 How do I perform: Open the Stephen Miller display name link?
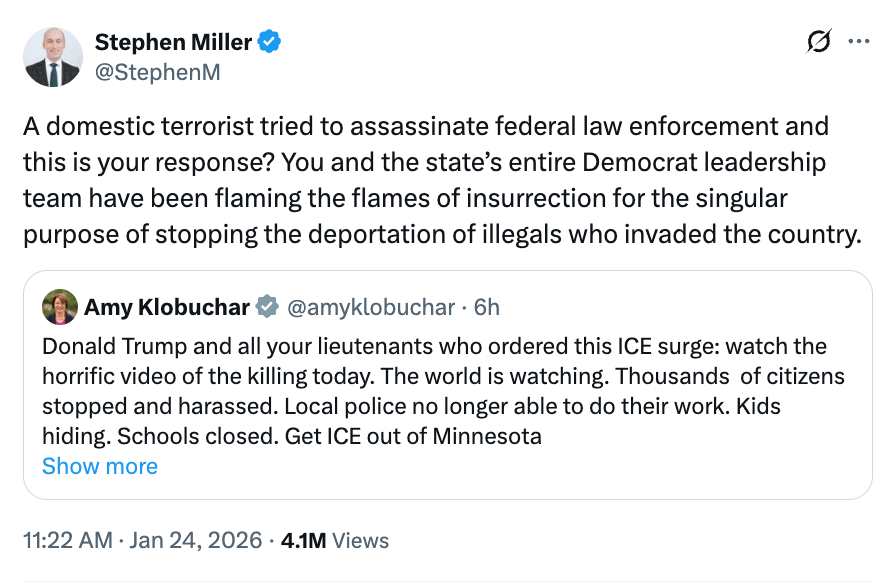pyautogui.click(x=173, y=42)
